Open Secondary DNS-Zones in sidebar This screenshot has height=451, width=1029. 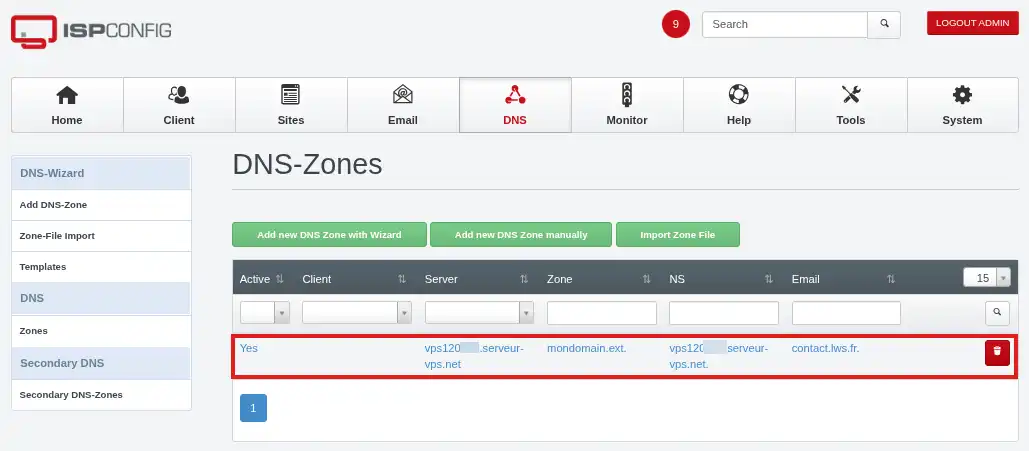102,395
